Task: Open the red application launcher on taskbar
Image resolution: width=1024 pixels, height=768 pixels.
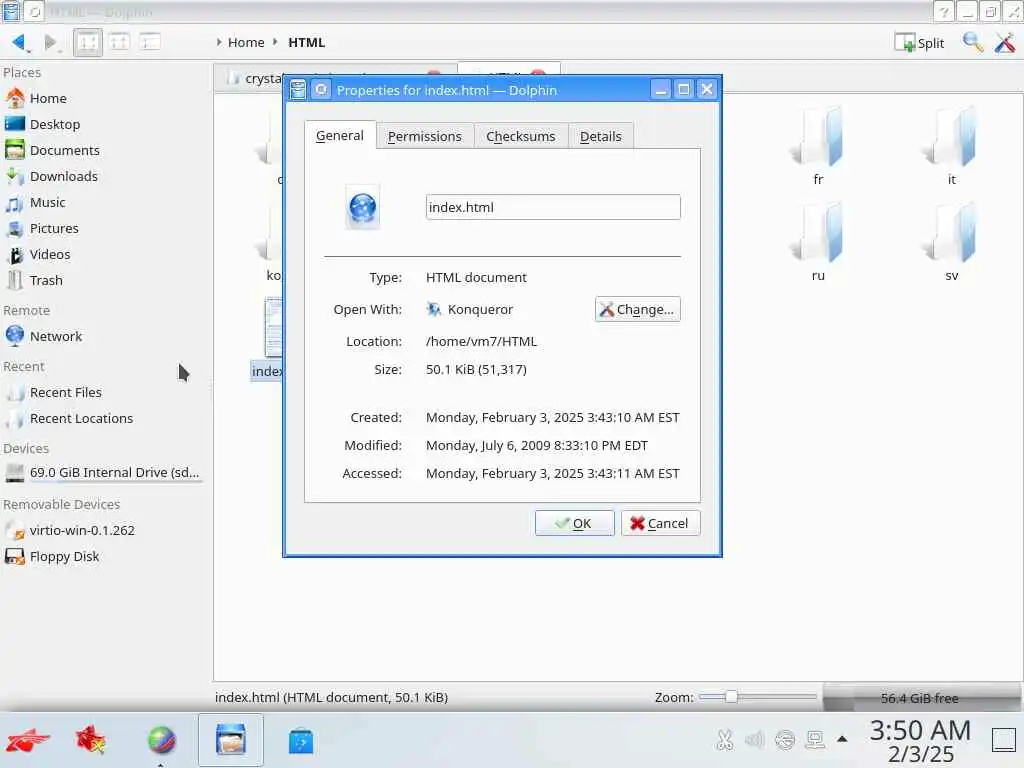Action: 28,741
